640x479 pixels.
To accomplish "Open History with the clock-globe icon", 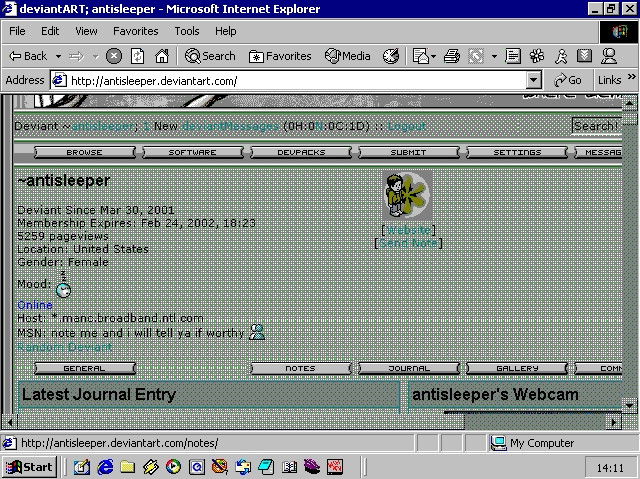I will point(391,56).
